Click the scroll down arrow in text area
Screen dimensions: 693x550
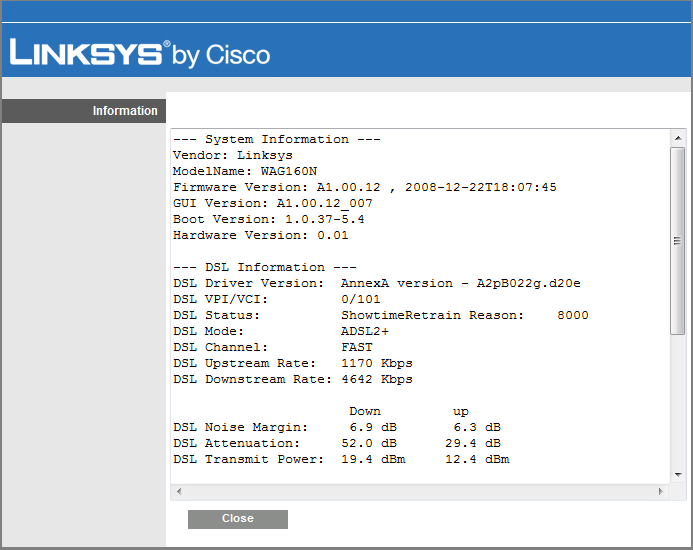click(678, 475)
